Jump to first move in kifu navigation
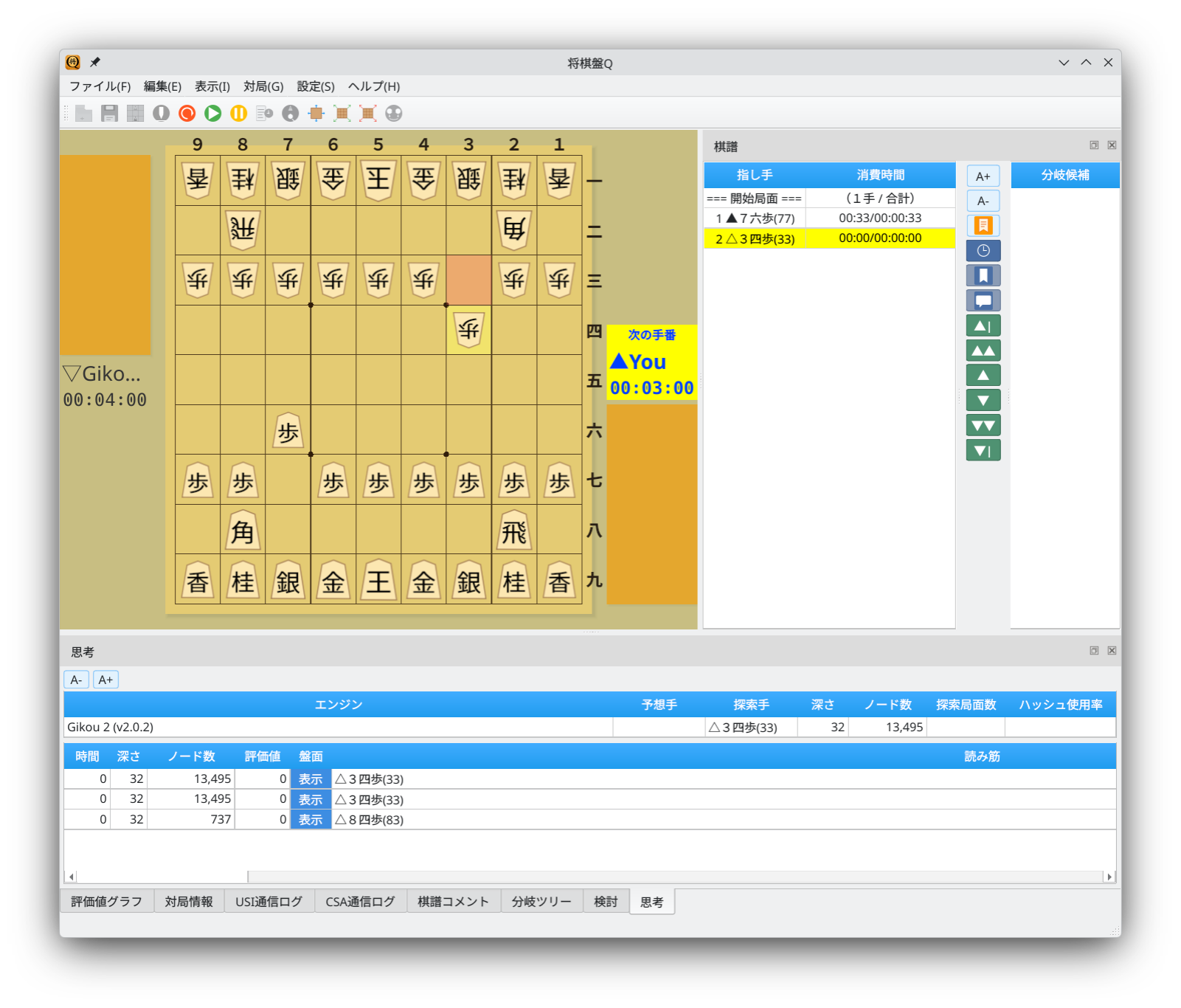 click(983, 325)
